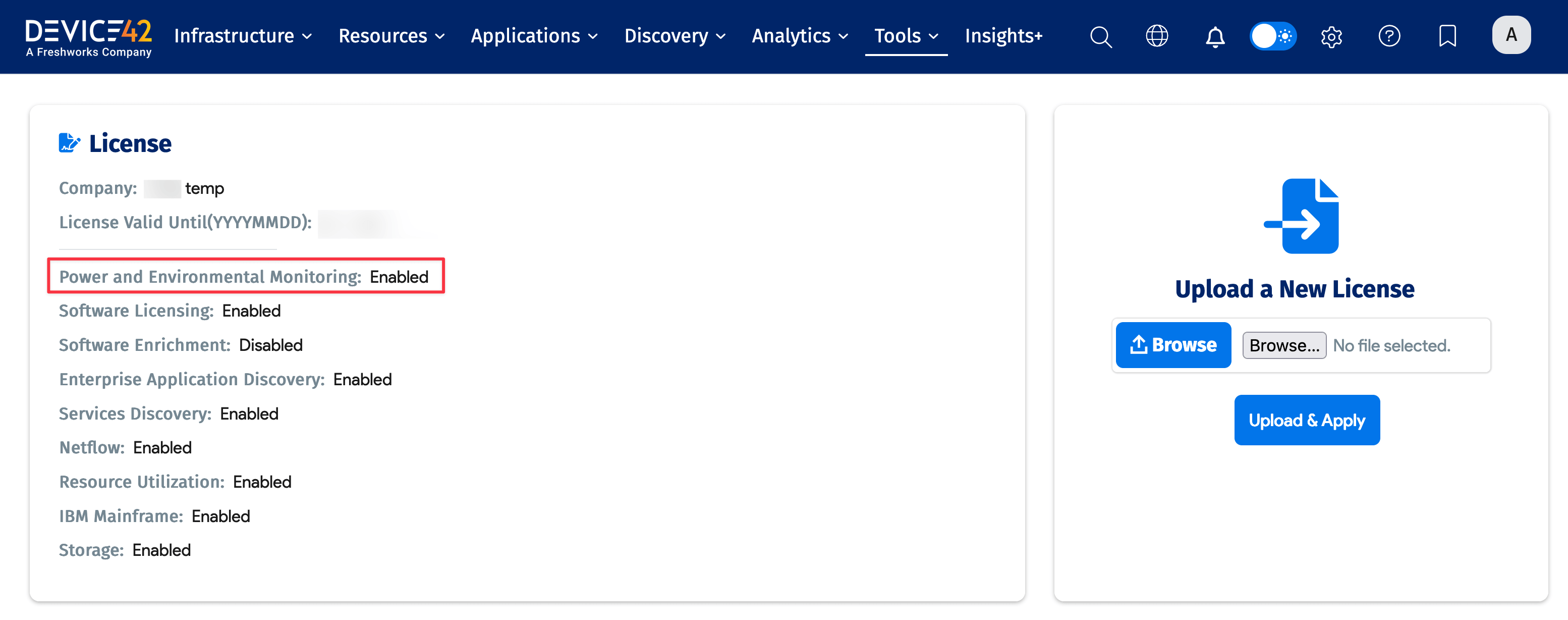
Task: Go to Insights+ menu item
Action: click(x=1003, y=36)
